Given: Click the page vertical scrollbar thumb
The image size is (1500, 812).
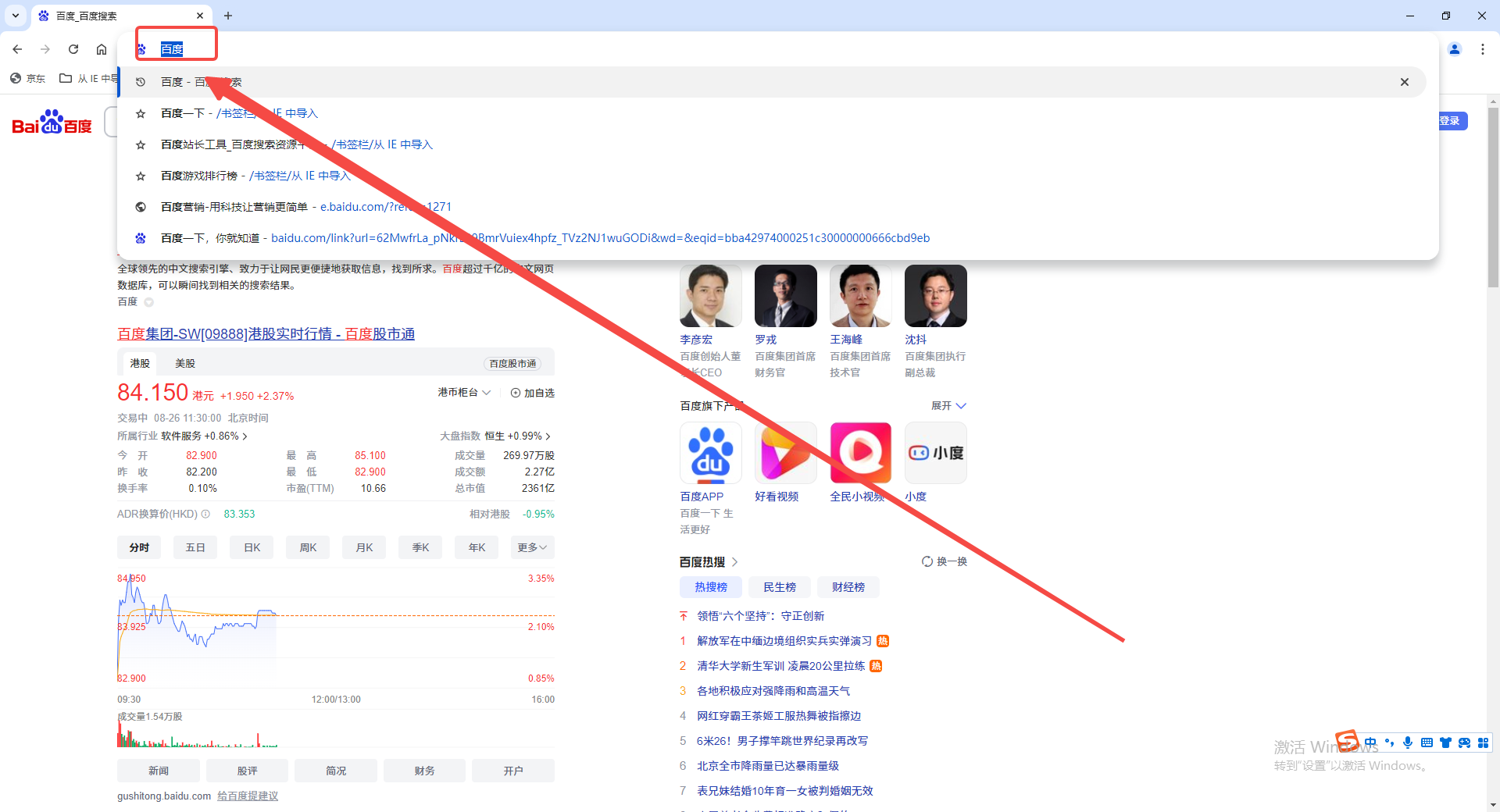Looking at the screenshot, I should (x=1494, y=198).
